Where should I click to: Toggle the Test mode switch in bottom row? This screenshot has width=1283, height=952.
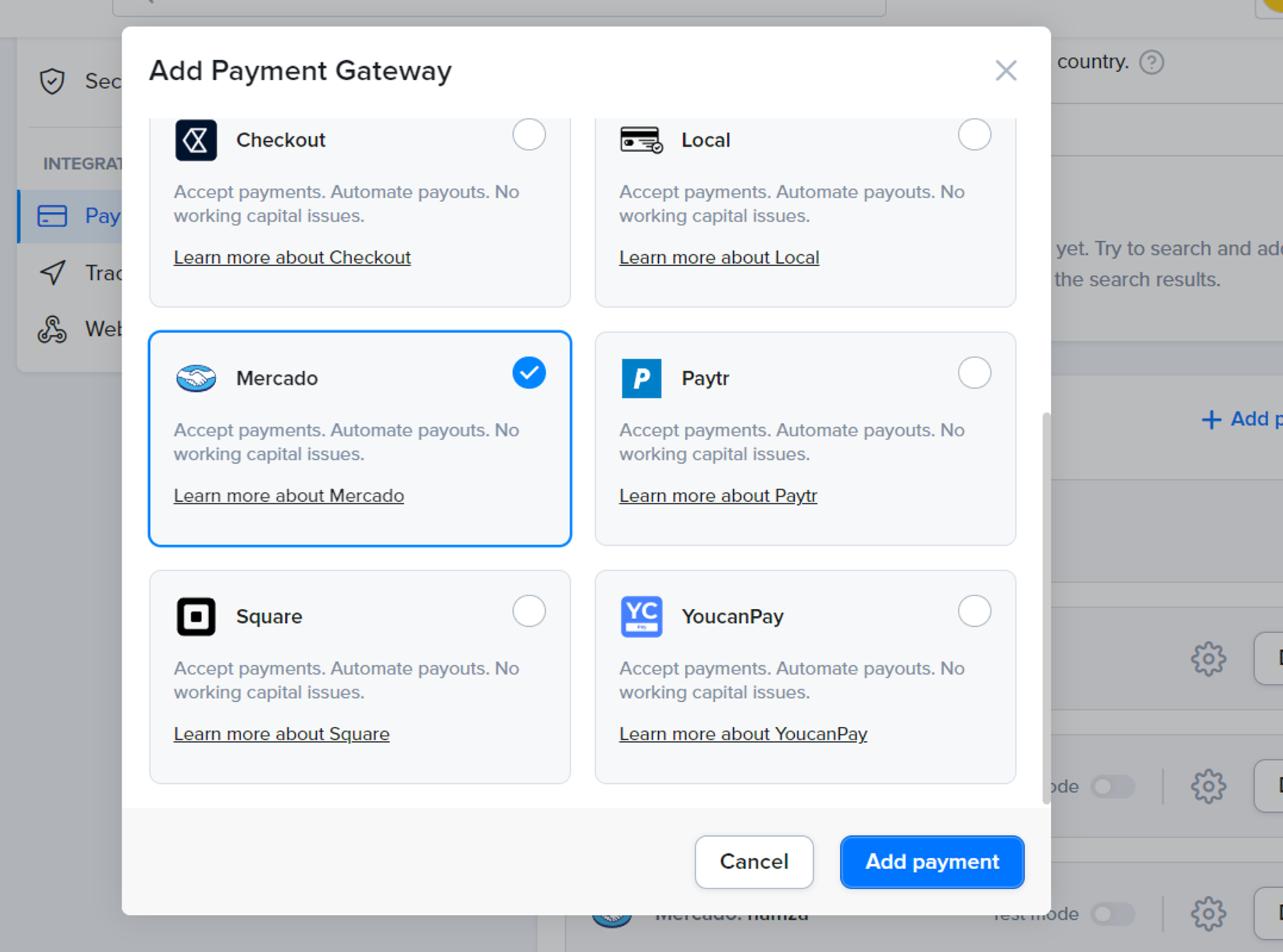[x=1113, y=914]
